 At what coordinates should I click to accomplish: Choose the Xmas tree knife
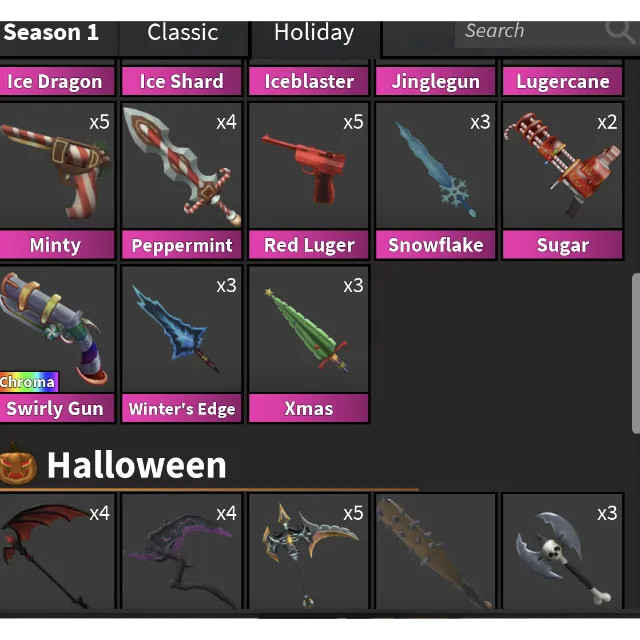(309, 344)
